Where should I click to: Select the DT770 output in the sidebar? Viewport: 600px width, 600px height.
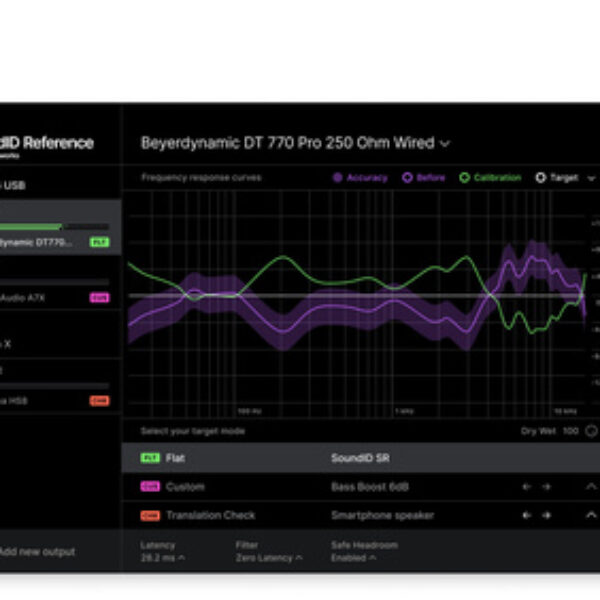(x=60, y=227)
